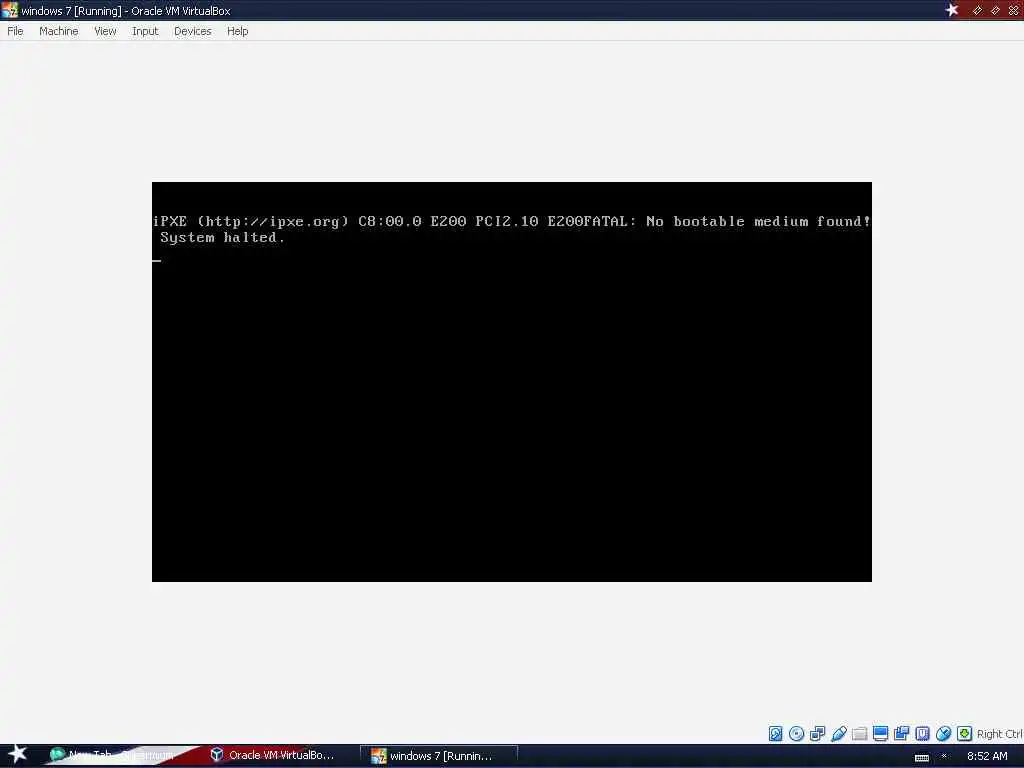The height and width of the screenshot is (768, 1024).
Task: Click the optical disc status icon
Action: [x=796, y=733]
